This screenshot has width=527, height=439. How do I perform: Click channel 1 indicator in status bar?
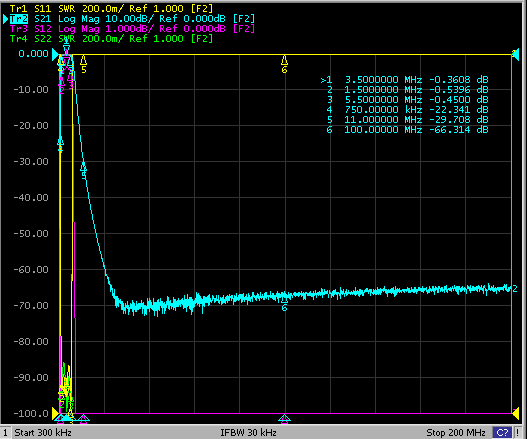(5, 432)
